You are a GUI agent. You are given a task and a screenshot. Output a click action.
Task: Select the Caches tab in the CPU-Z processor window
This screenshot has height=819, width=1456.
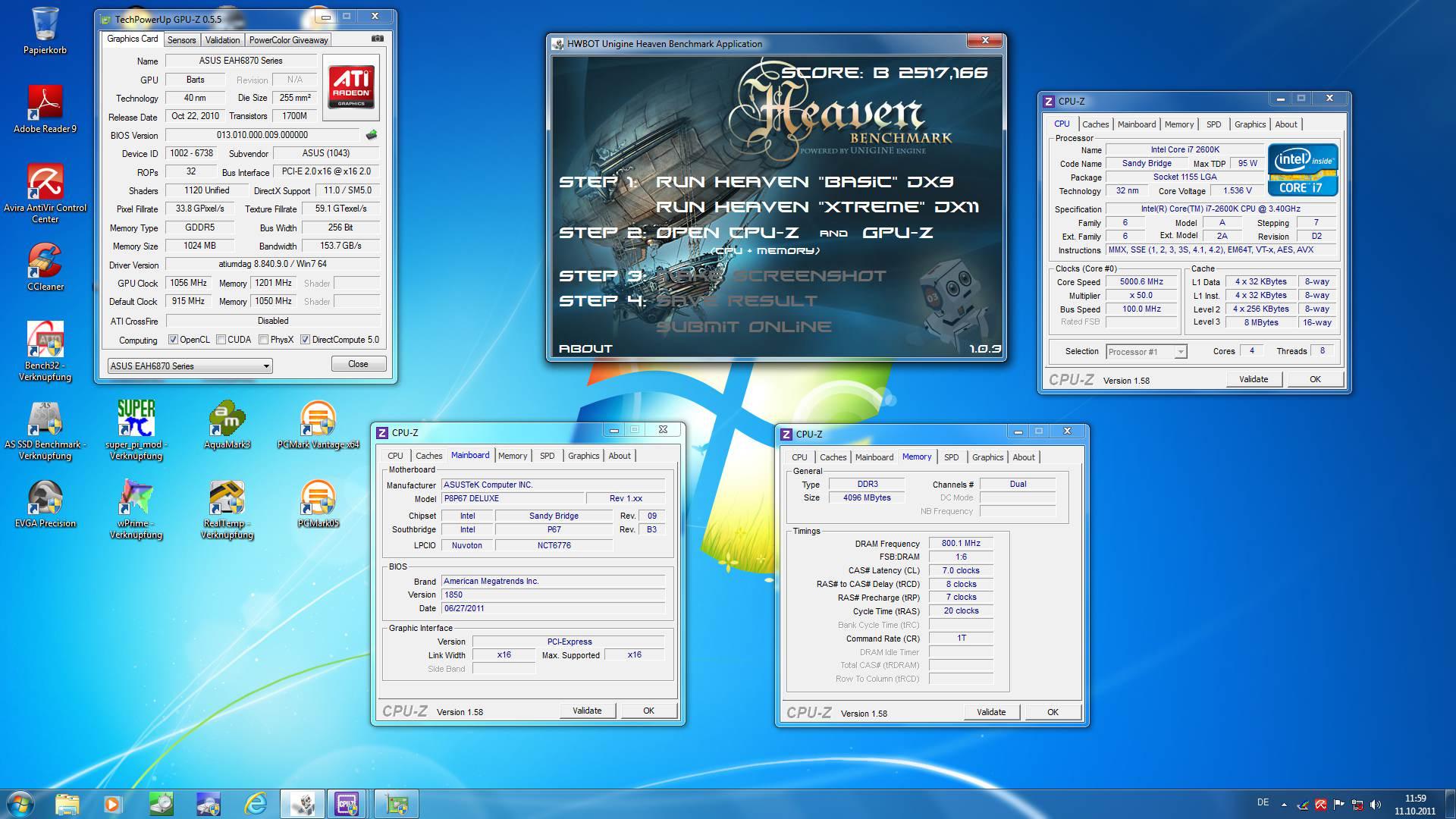click(x=1095, y=124)
